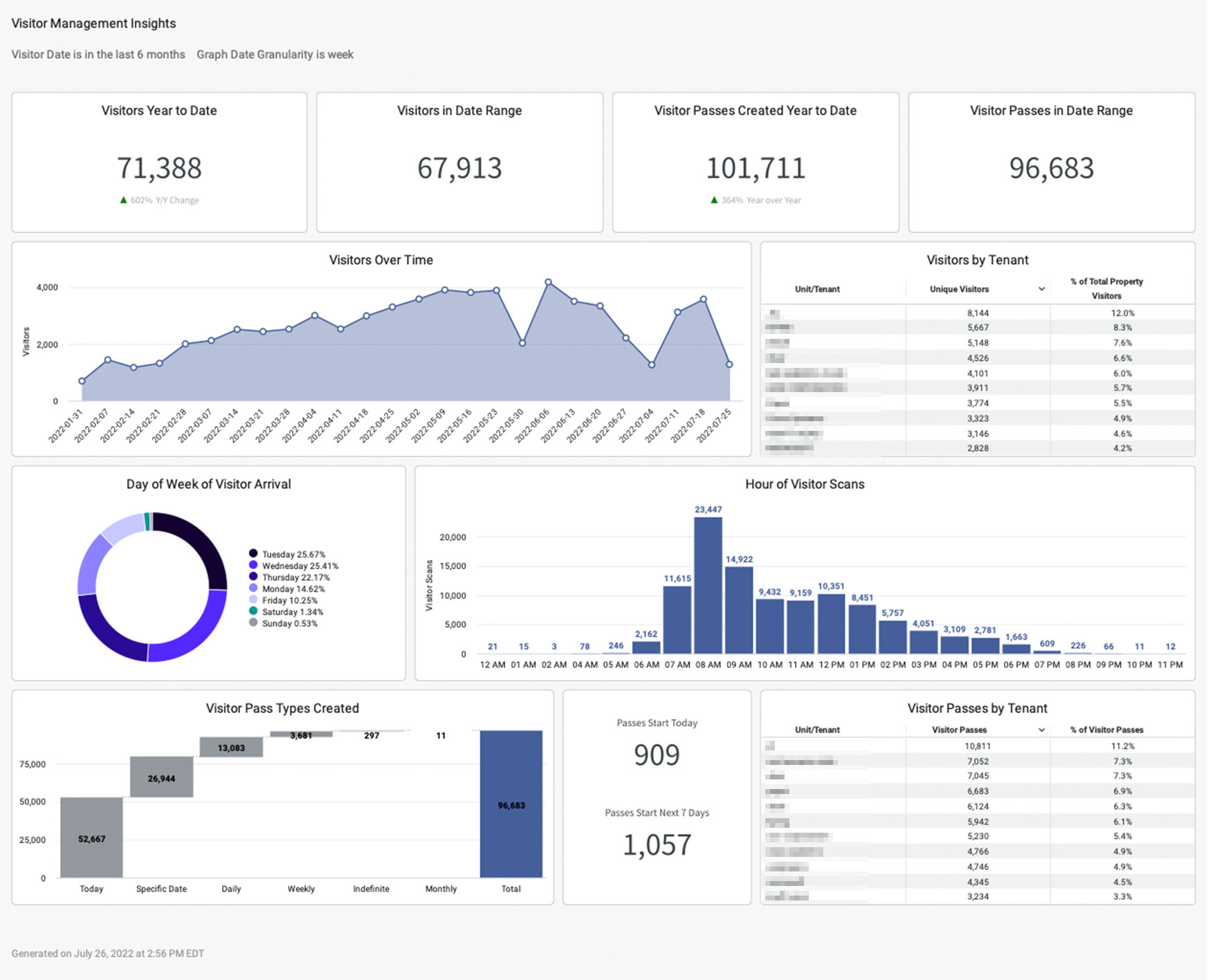
Task: Select the 09 AM bar labeled 14,922
Action: pos(739,610)
